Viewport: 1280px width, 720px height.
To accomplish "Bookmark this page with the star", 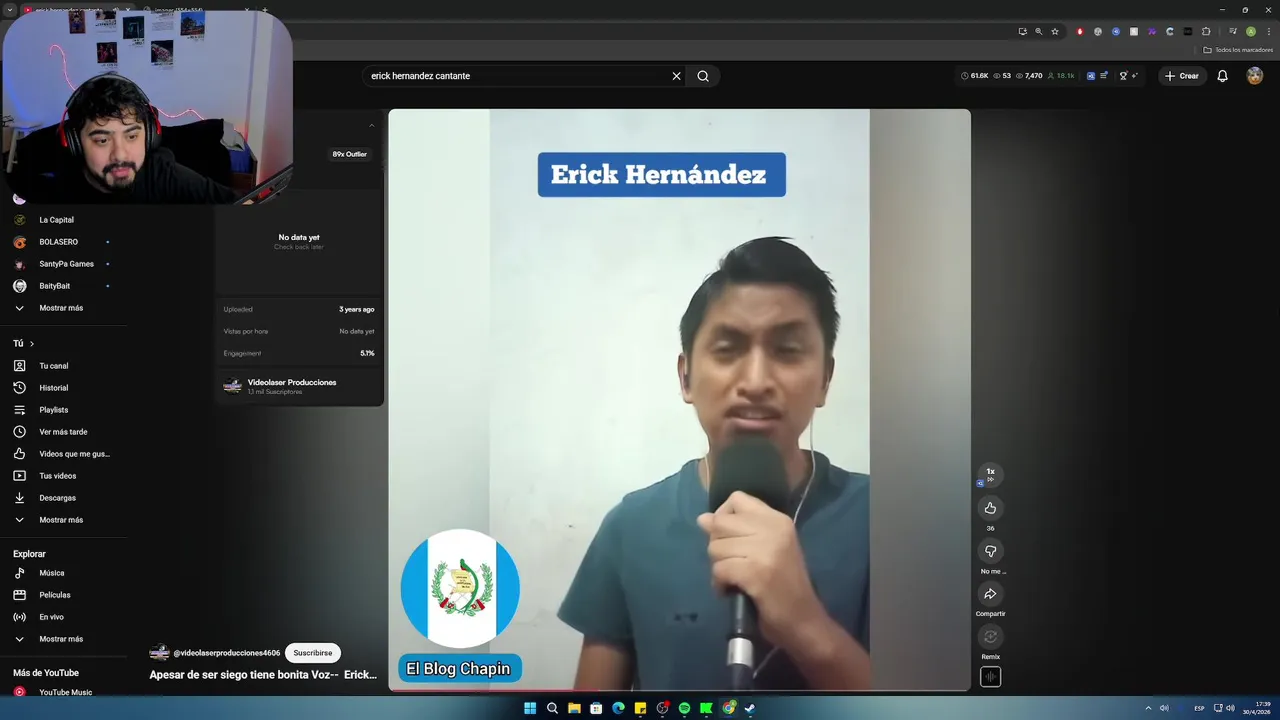I will (x=1054, y=32).
